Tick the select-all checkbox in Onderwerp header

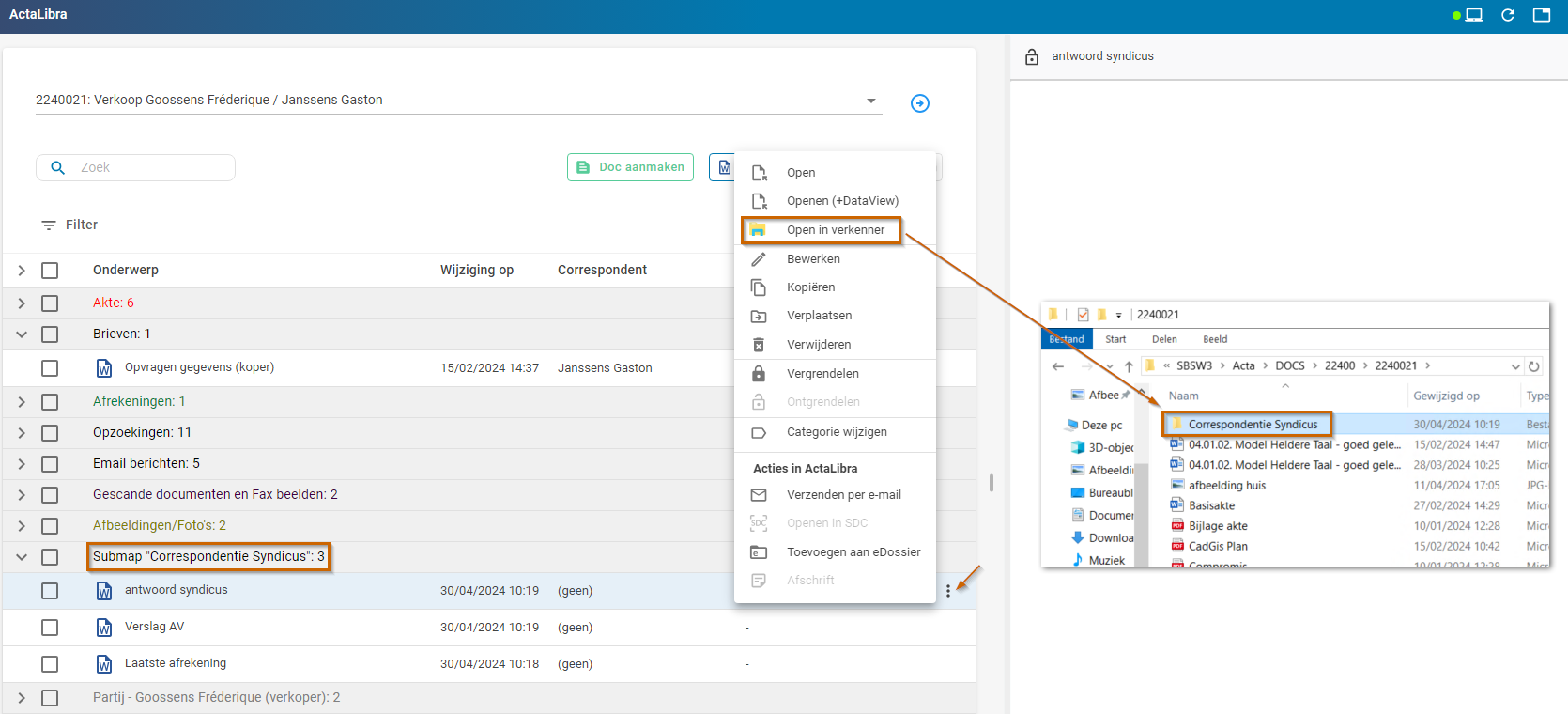[x=50, y=271]
